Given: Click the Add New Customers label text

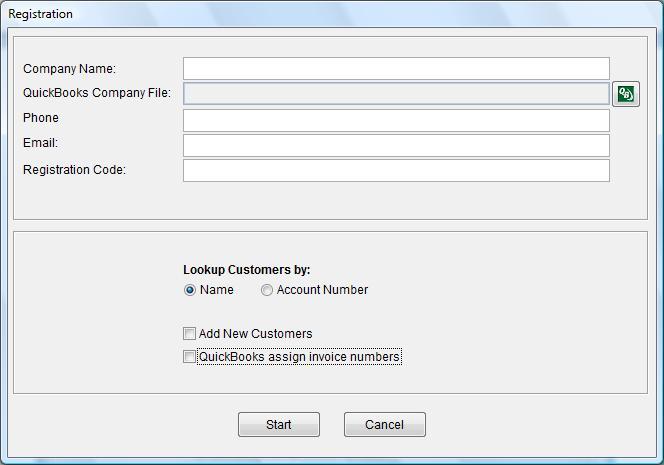Looking at the screenshot, I should coord(255,334).
